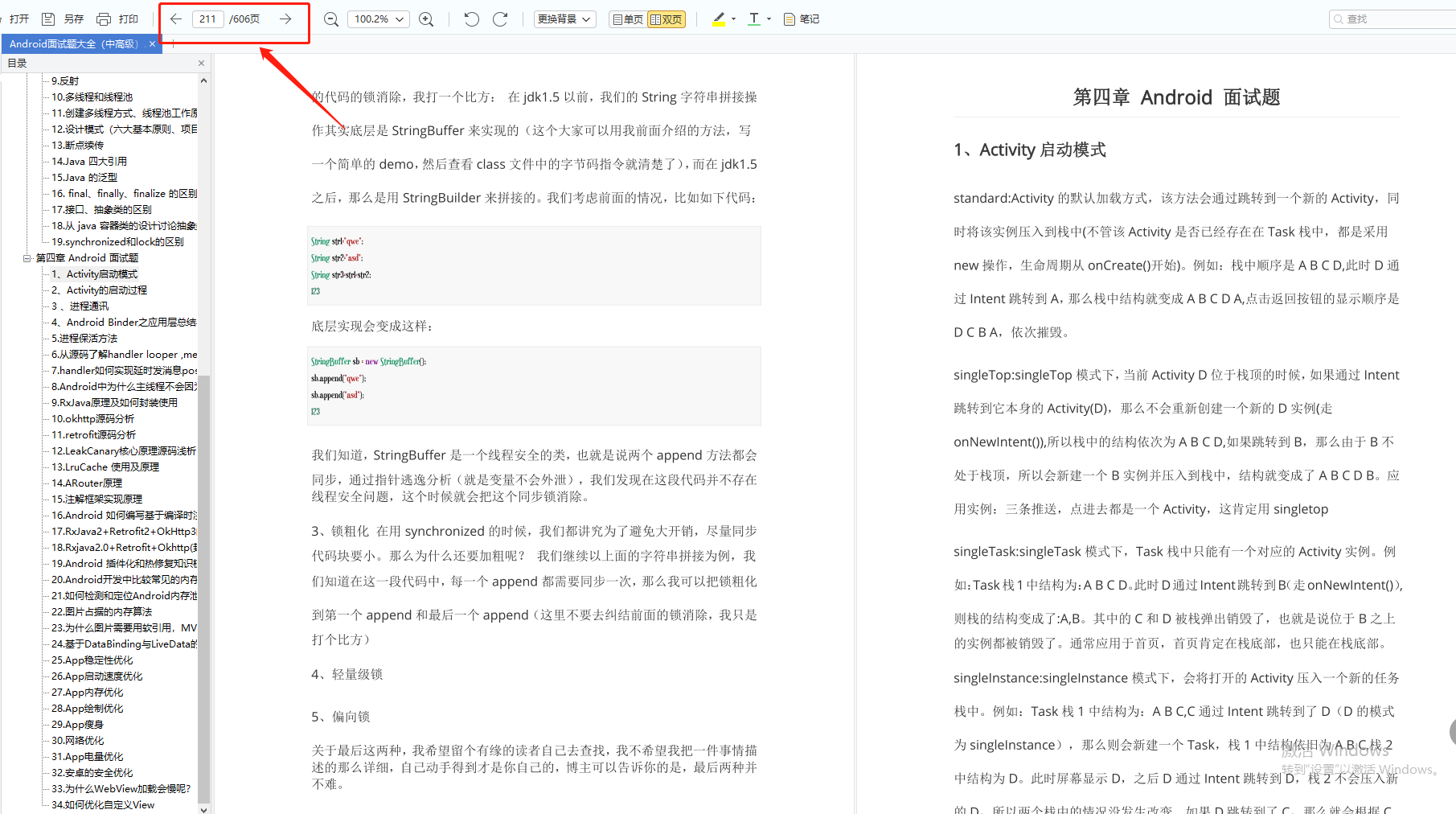Switch to 双页 double page view
The width and height of the screenshot is (1456, 814).
(x=666, y=19)
